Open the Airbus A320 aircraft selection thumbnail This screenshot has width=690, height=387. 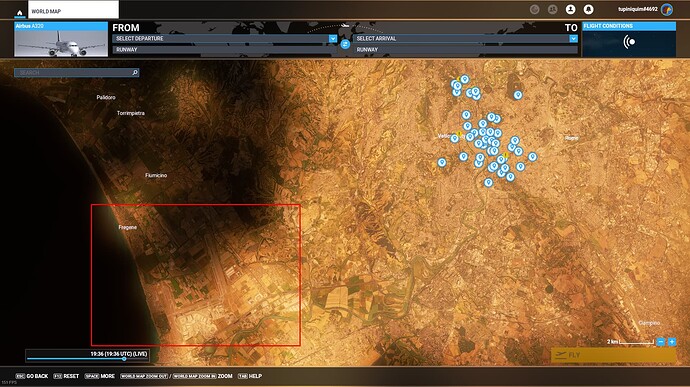coord(61,40)
